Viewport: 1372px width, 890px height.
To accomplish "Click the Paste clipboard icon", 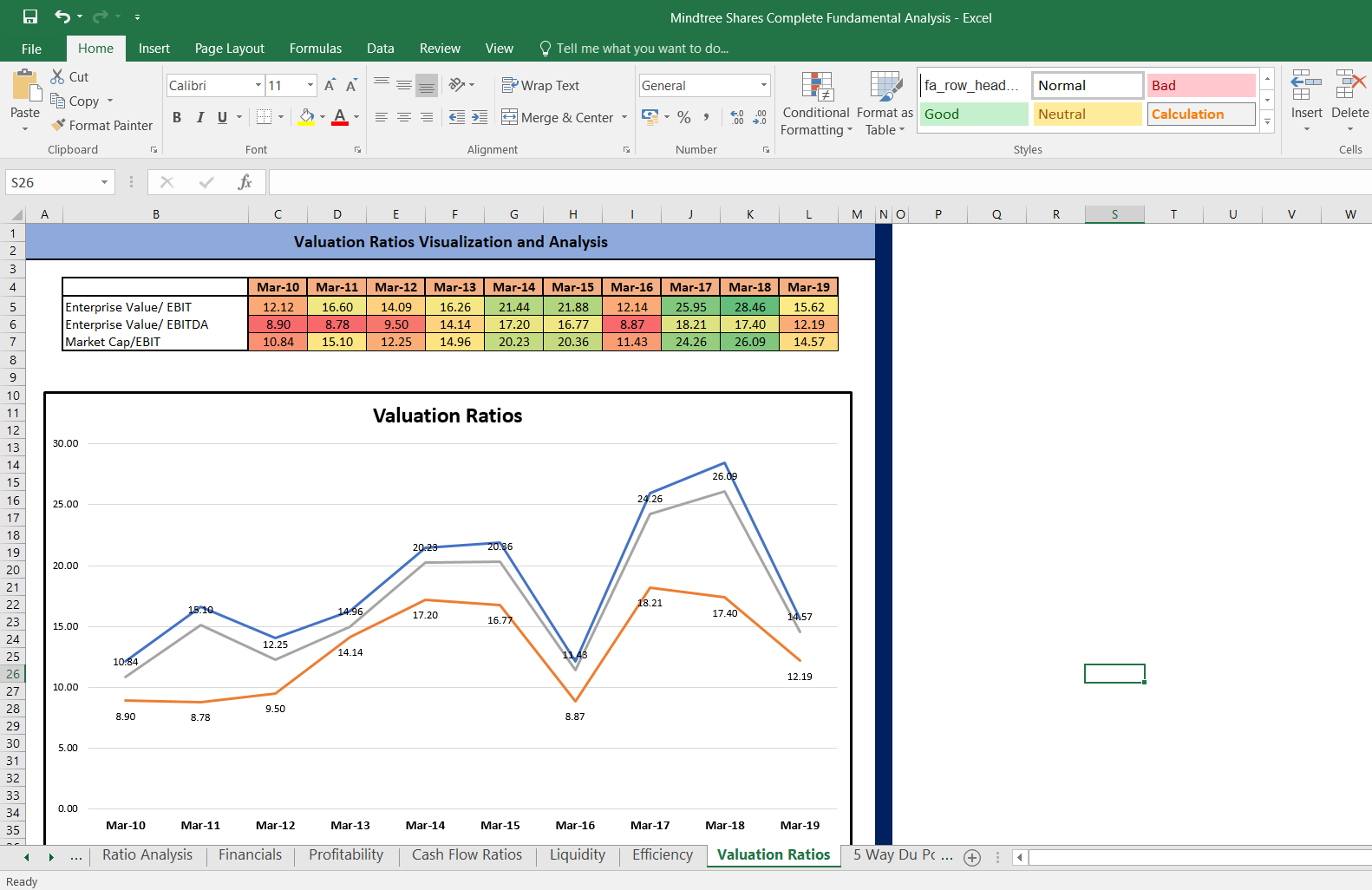I will (x=25, y=87).
